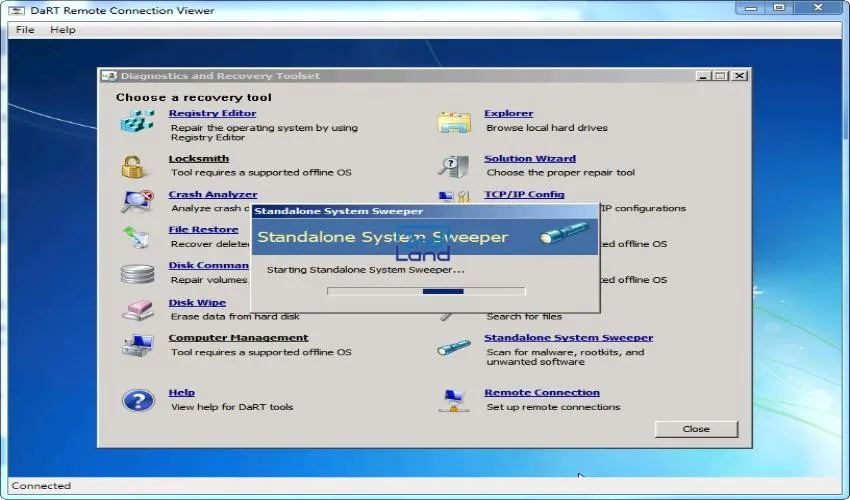Open the Explorer link
The height and width of the screenshot is (500, 850).
pyautogui.click(x=508, y=113)
